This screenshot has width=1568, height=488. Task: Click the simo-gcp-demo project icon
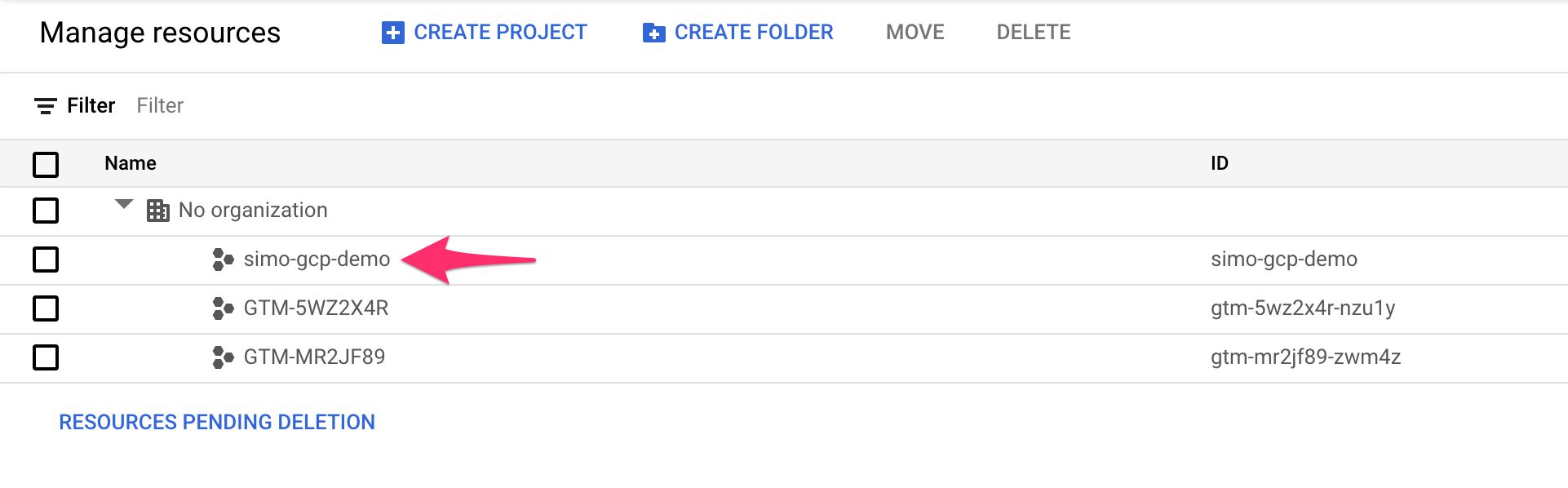(223, 260)
